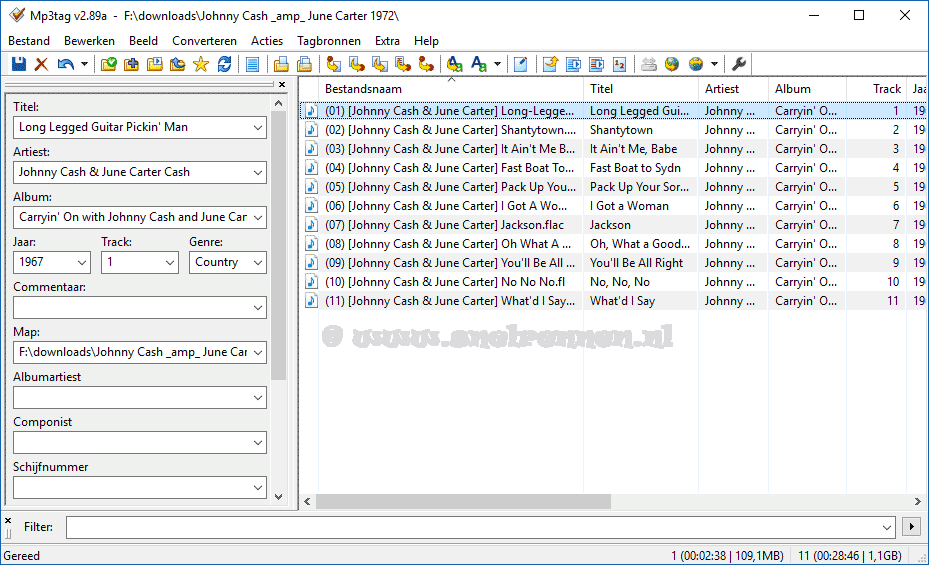
Task: Open the Help menu
Action: [426, 41]
